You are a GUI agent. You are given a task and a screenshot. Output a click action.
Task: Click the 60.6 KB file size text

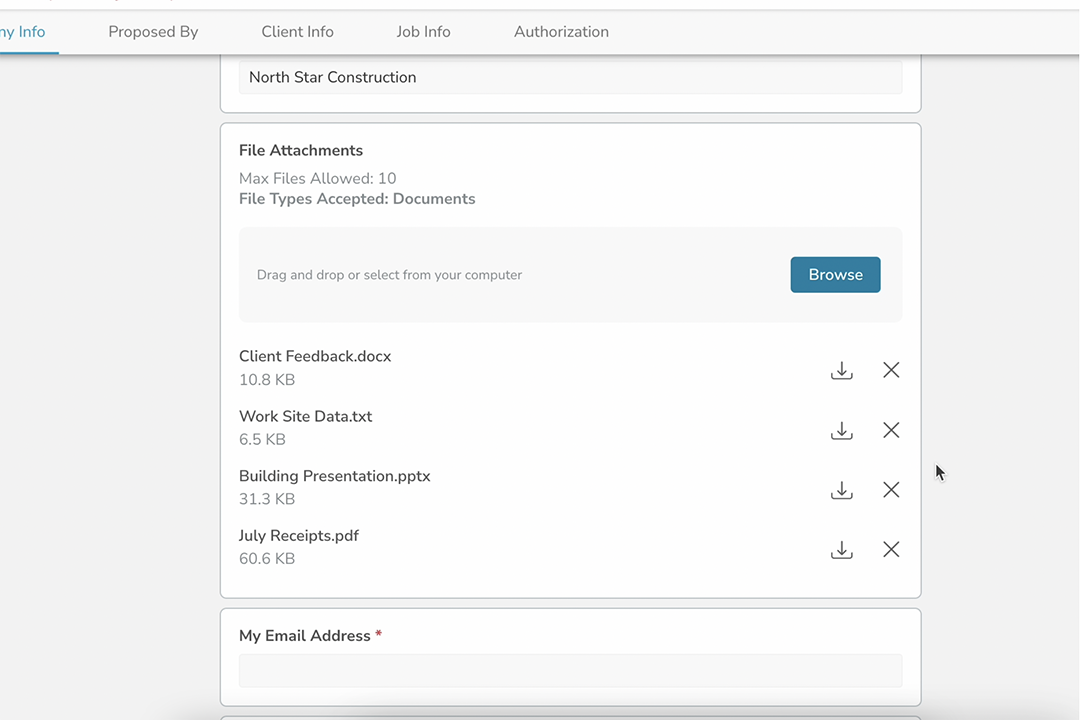pos(267,558)
